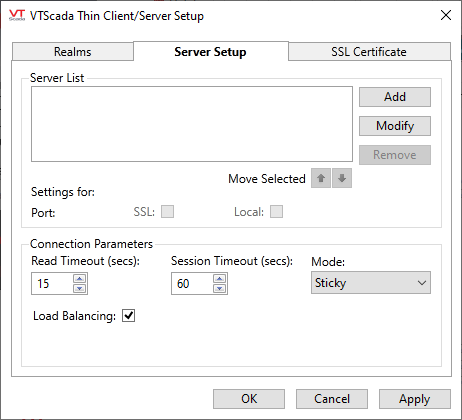Click the Move Selected up arrow
This screenshot has width=462, height=420.
coord(321,178)
